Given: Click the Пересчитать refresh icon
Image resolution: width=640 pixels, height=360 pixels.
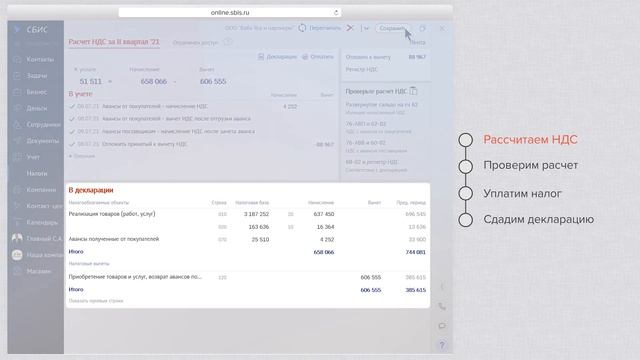Looking at the screenshot, I should click(302, 28).
